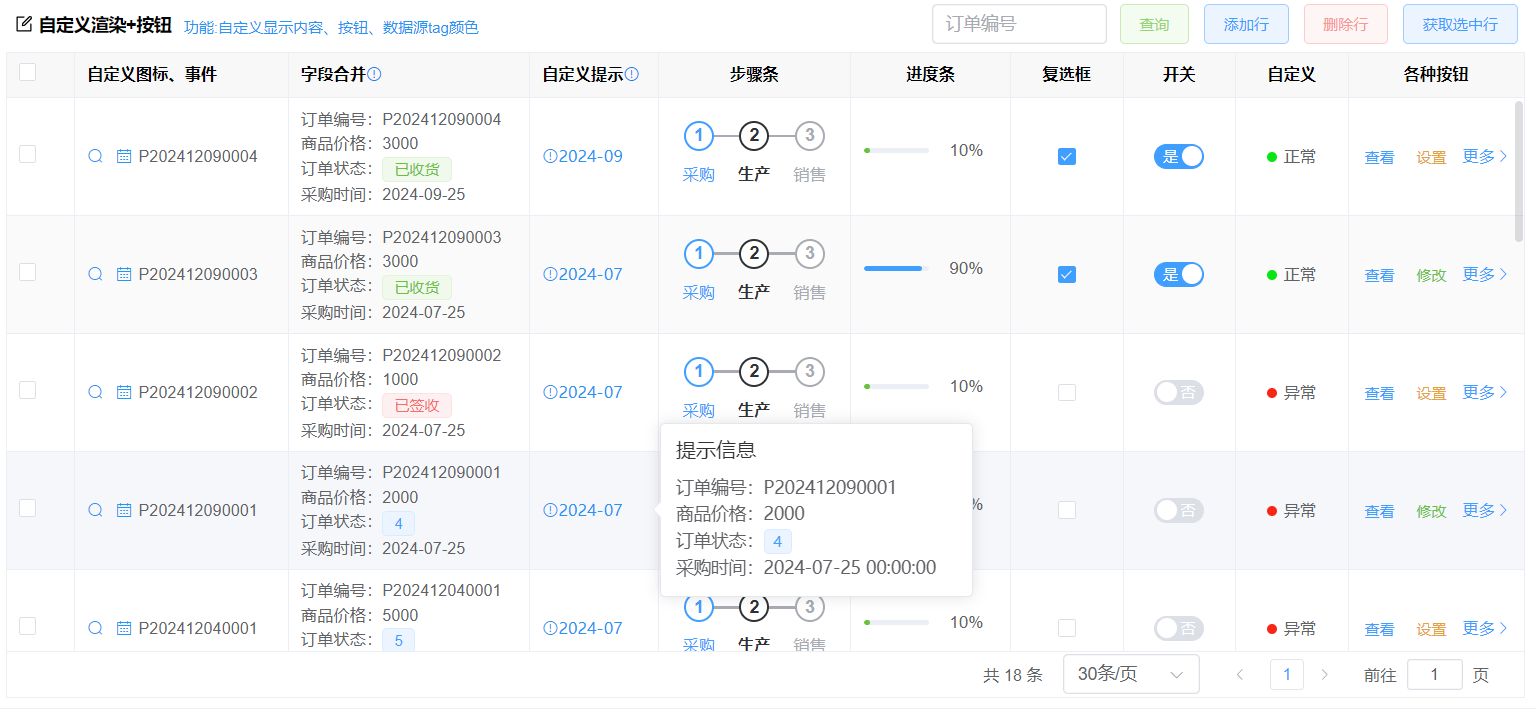The width and height of the screenshot is (1536, 709).
Task: Click step 1 采购 circle in first row
Action: click(x=698, y=136)
